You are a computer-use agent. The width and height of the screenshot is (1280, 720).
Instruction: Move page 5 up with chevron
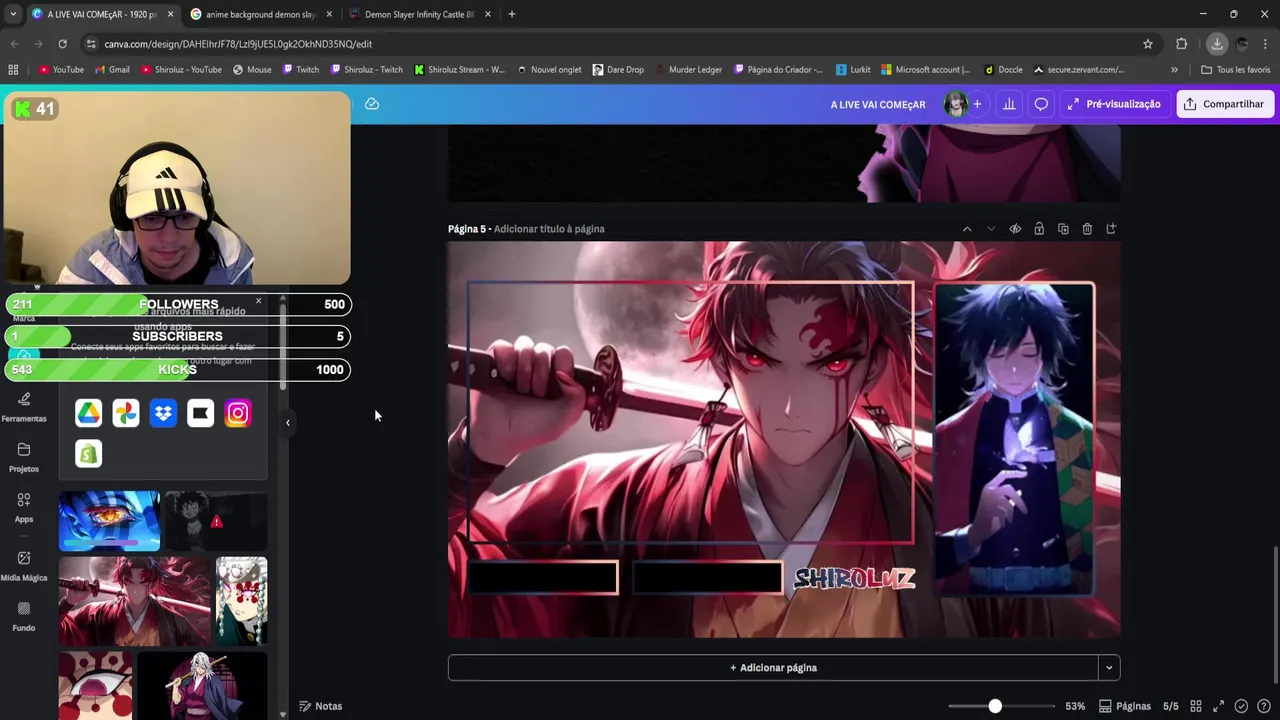click(x=967, y=229)
